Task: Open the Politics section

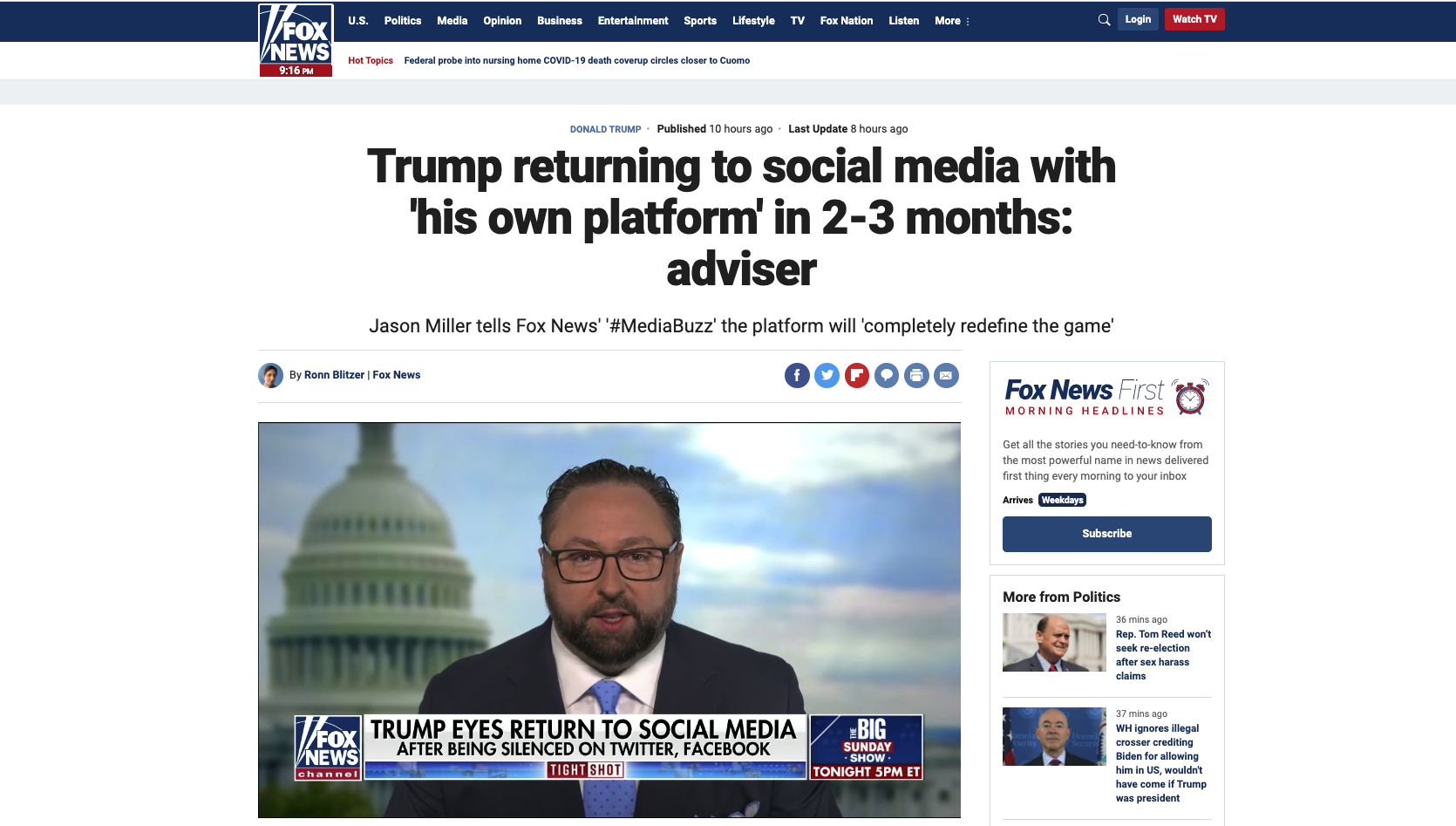Action: pyautogui.click(x=403, y=21)
